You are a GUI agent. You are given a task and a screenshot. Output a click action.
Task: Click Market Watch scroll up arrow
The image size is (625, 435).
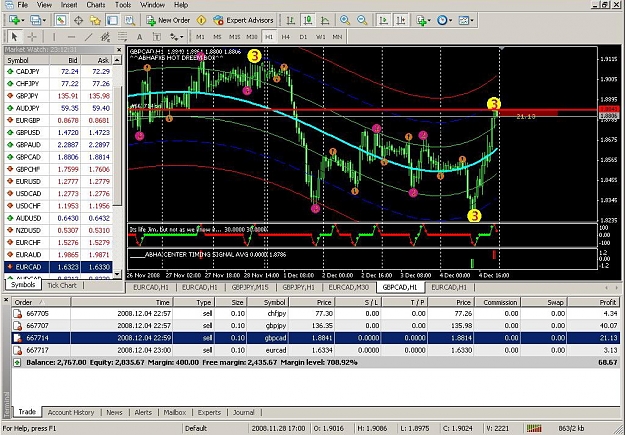pyautogui.click(x=117, y=60)
